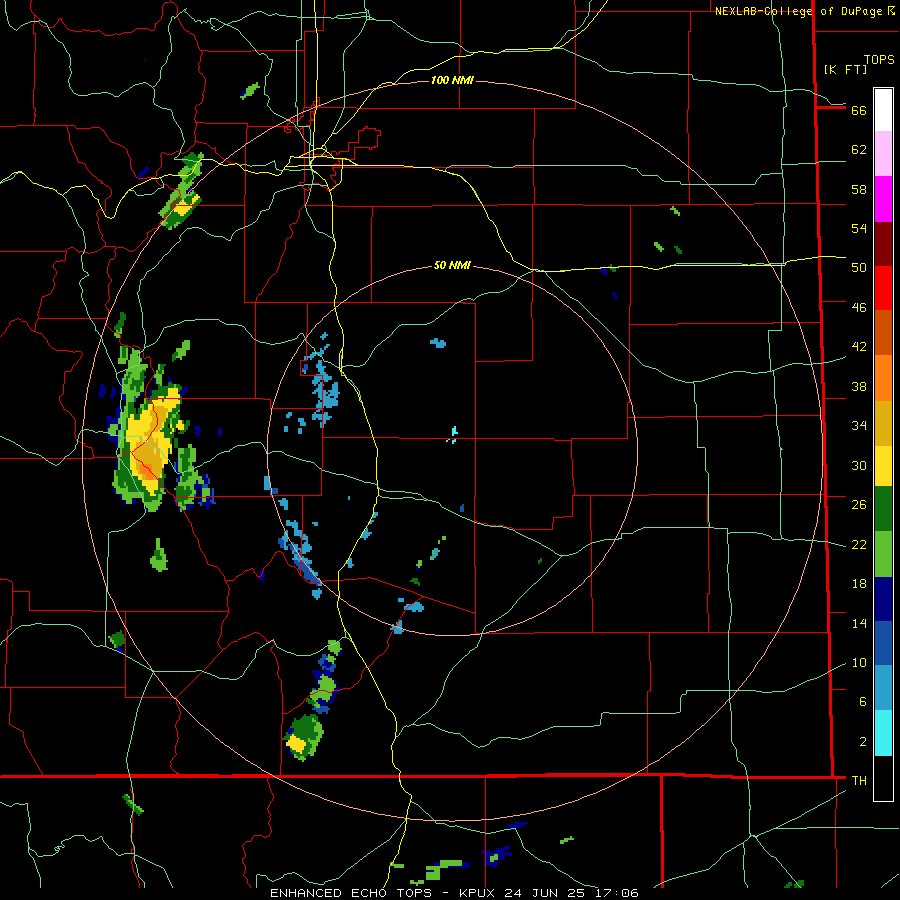900x900 pixels.
Task: Click legend value 54
Action: click(x=859, y=228)
